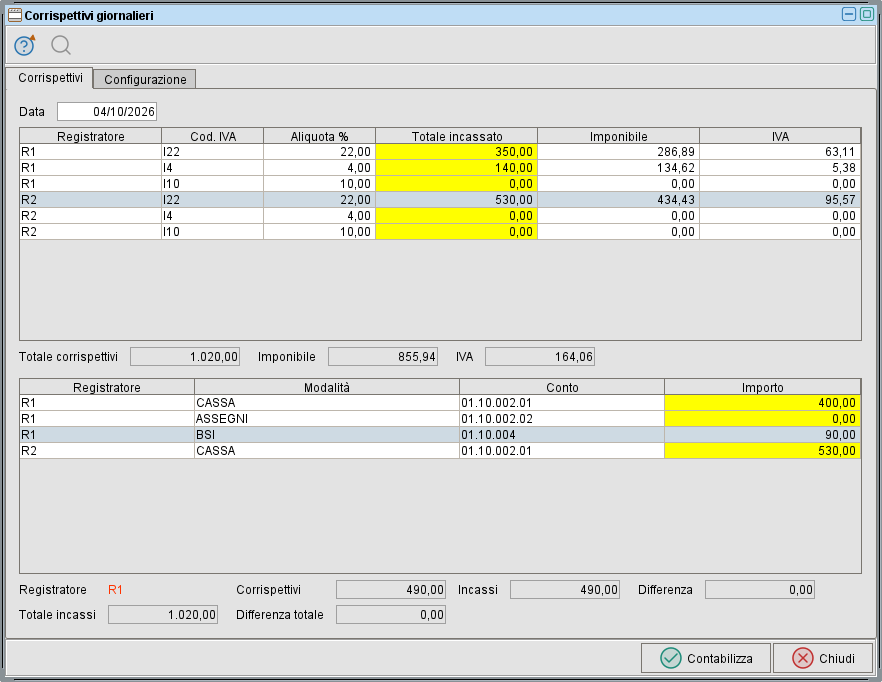Select the I22 code in R1 row

(213, 152)
